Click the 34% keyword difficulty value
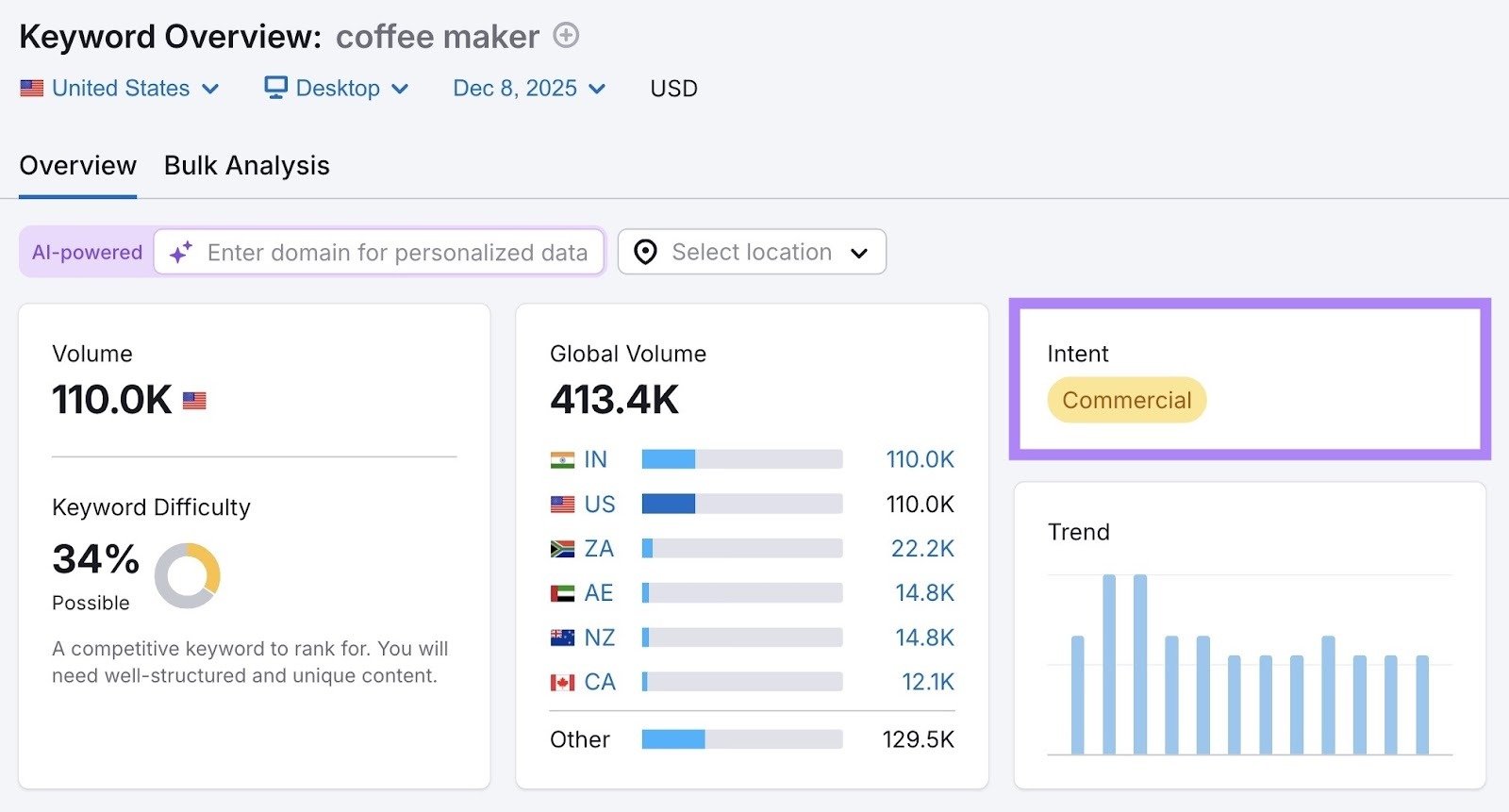 point(95,559)
